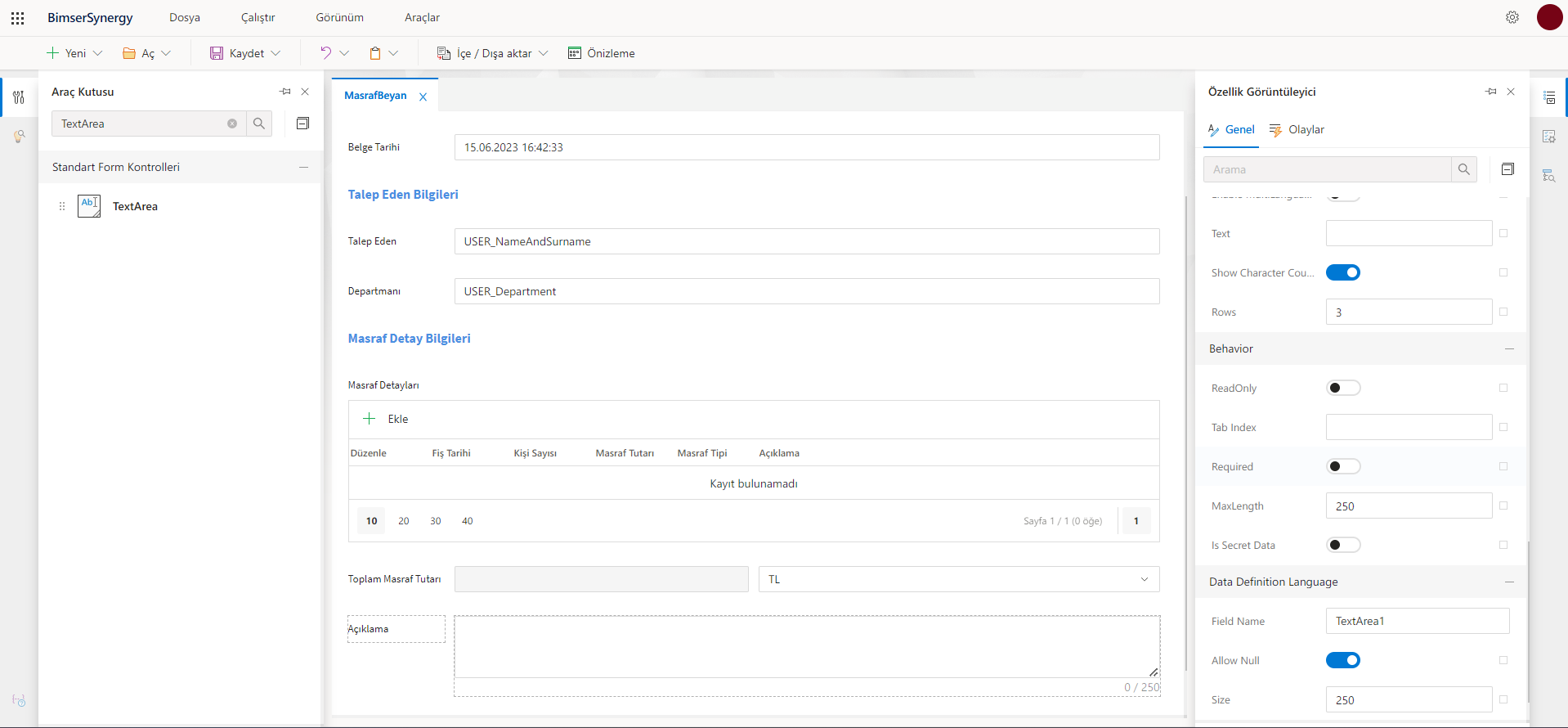Viewport: 1568px width, 728px height.
Task: Check the box beside MaxLength property
Action: tap(1503, 506)
